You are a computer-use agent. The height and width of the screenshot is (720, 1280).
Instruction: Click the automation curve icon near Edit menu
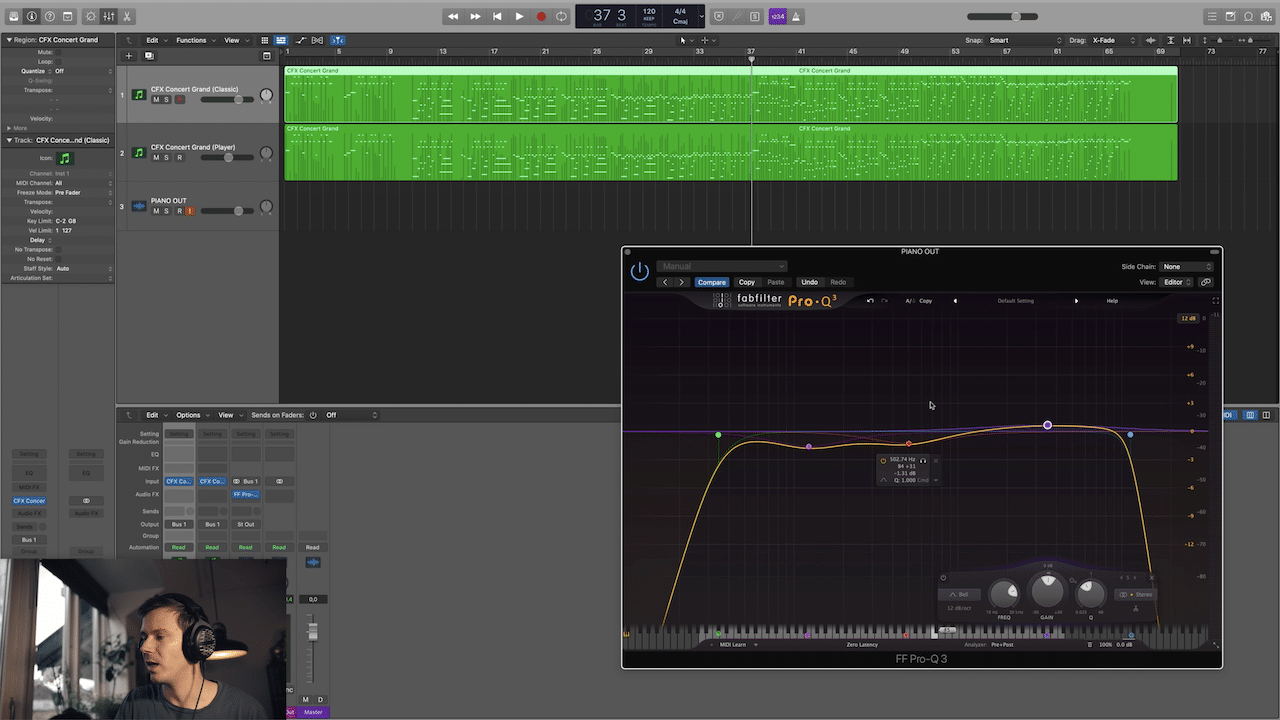301,40
